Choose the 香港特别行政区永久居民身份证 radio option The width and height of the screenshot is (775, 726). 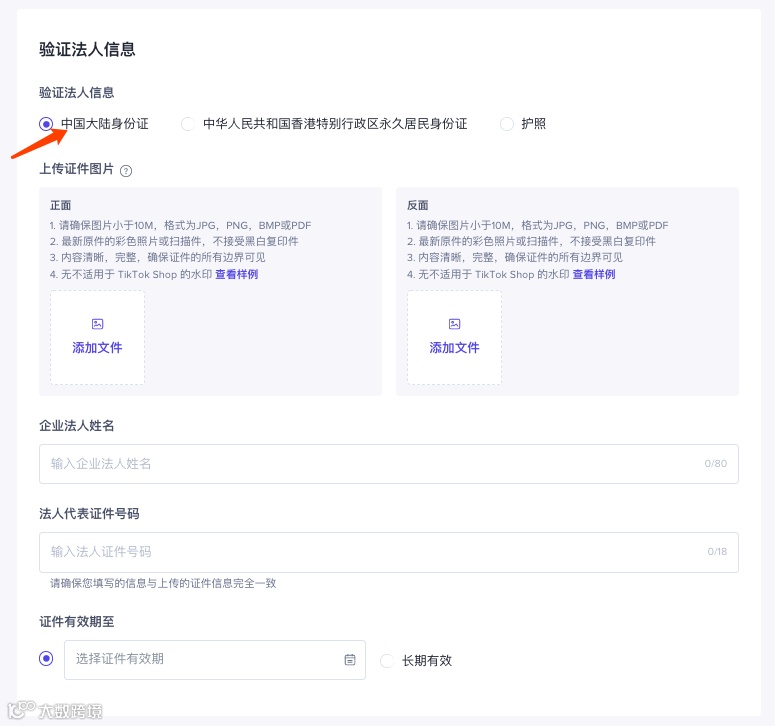click(188, 124)
